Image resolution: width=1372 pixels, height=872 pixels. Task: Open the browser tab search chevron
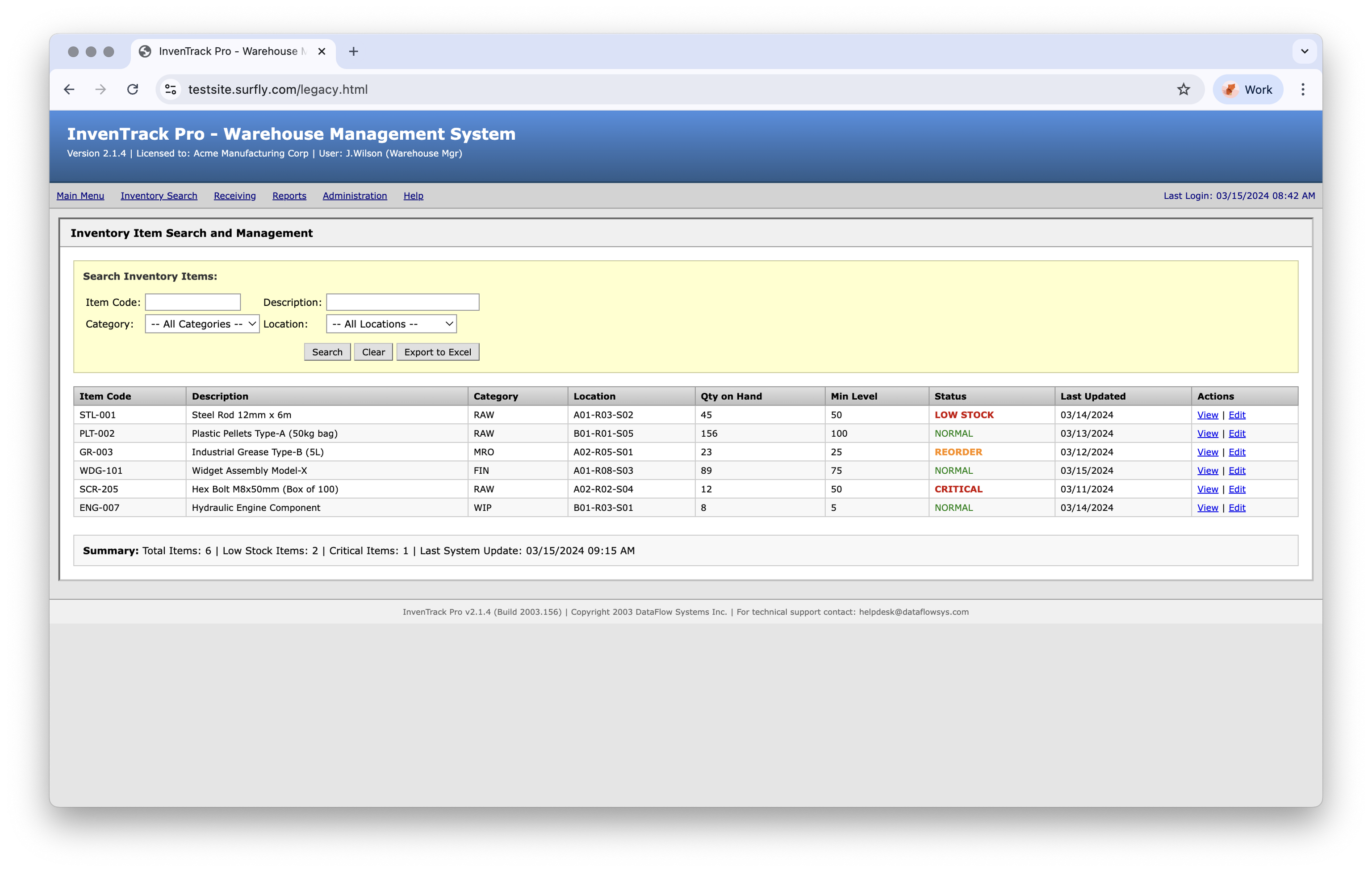(1304, 51)
